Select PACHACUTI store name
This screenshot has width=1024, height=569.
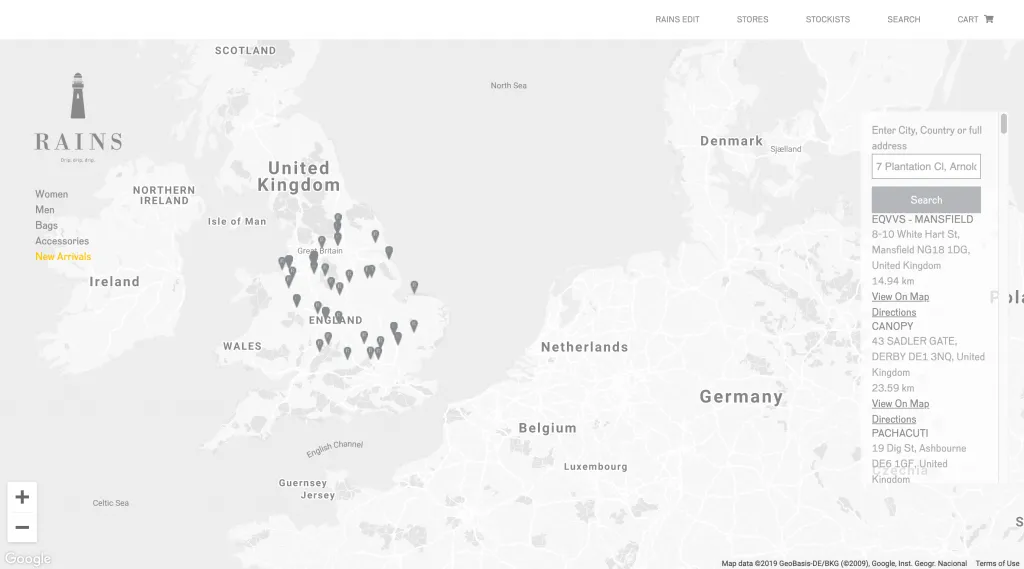pos(899,433)
